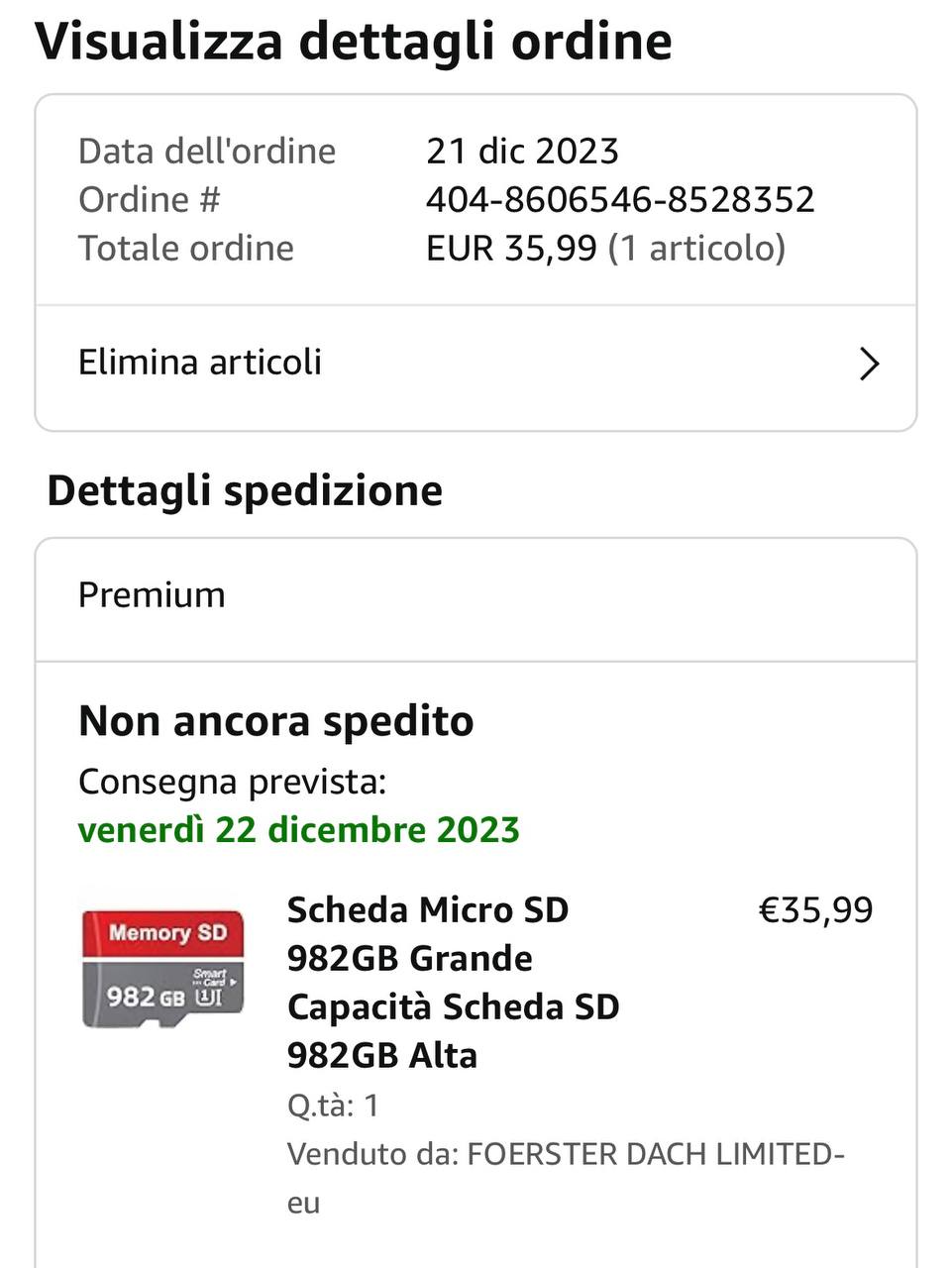Click the Q.tà: 1 quantity text

pyautogui.click(x=333, y=1106)
